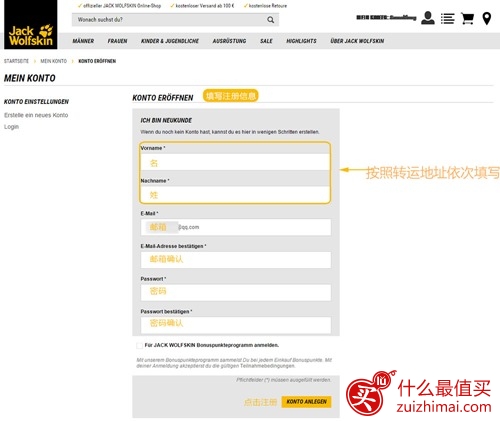The width and height of the screenshot is (500, 421).
Task: Click the 'Mein Konto: Anmeldung' header text
Action: coord(386,17)
